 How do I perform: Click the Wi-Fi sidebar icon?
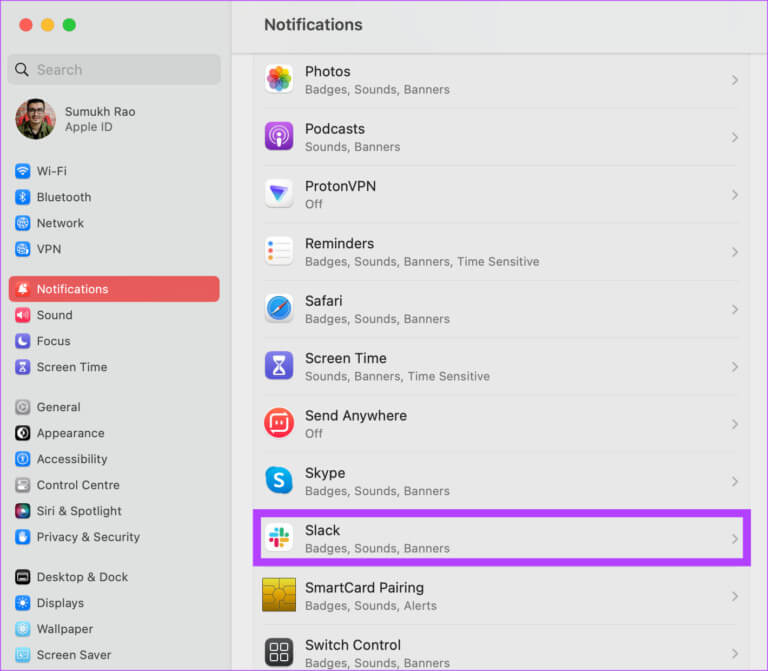(23, 171)
